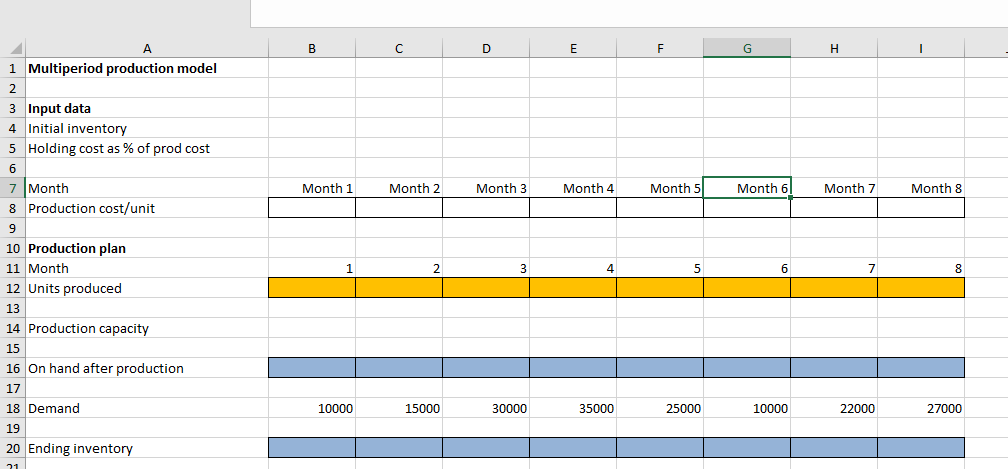Click blue On hand cell for month 6
Viewport: 1008px width, 469px height.
click(x=747, y=368)
